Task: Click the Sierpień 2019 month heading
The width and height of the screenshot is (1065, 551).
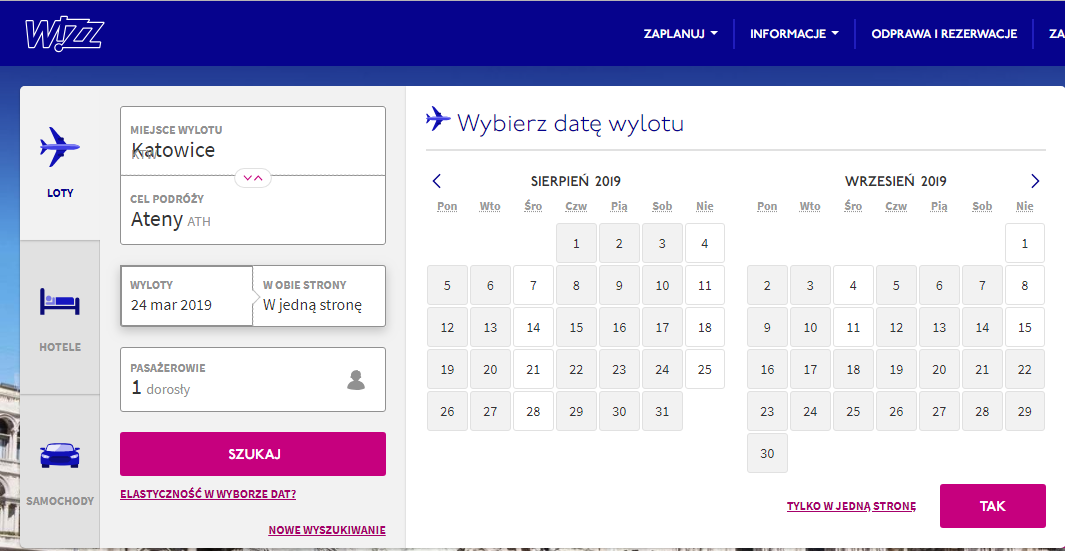Action: tap(576, 181)
